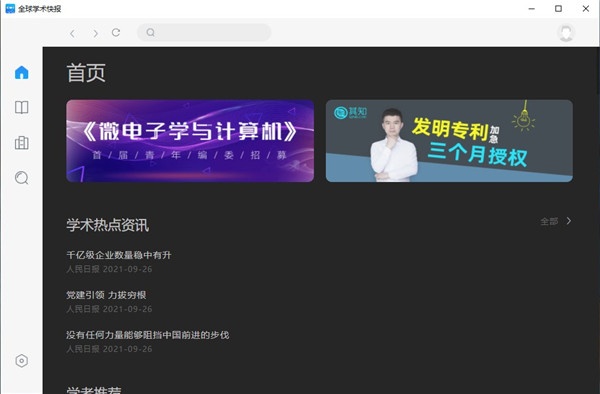Open the 《微电子学与计算机》 banner

click(190, 141)
